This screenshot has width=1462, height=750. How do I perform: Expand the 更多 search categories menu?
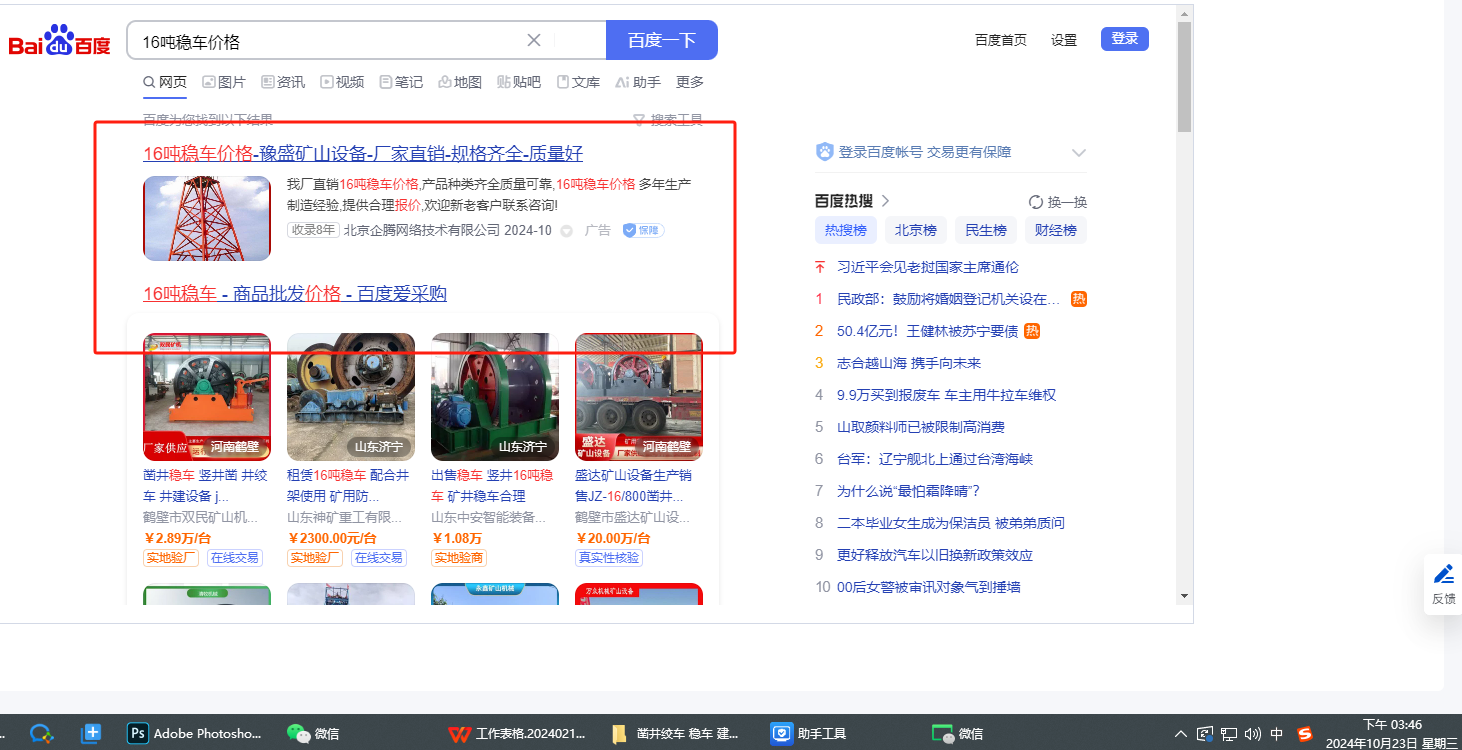690,82
